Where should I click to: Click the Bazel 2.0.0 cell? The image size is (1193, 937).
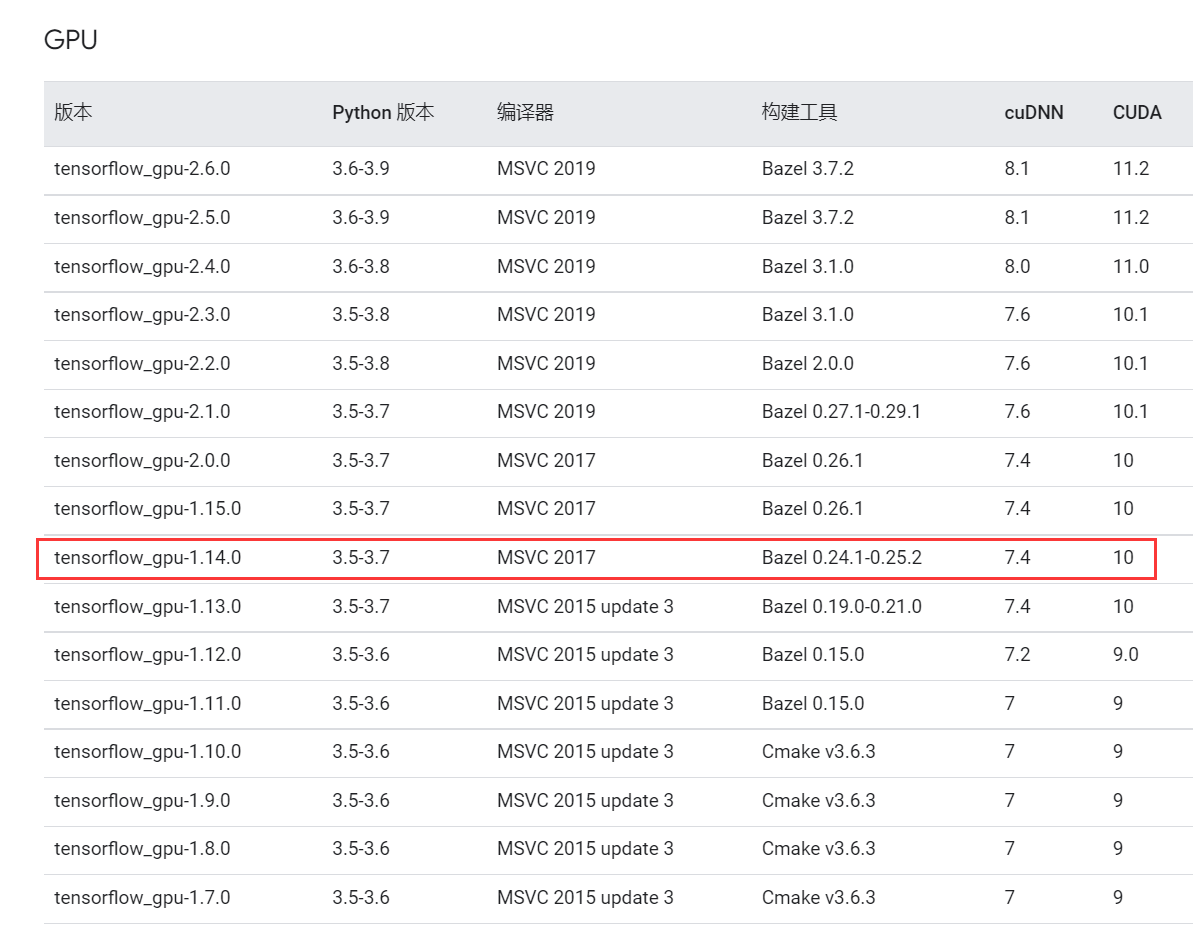808,364
